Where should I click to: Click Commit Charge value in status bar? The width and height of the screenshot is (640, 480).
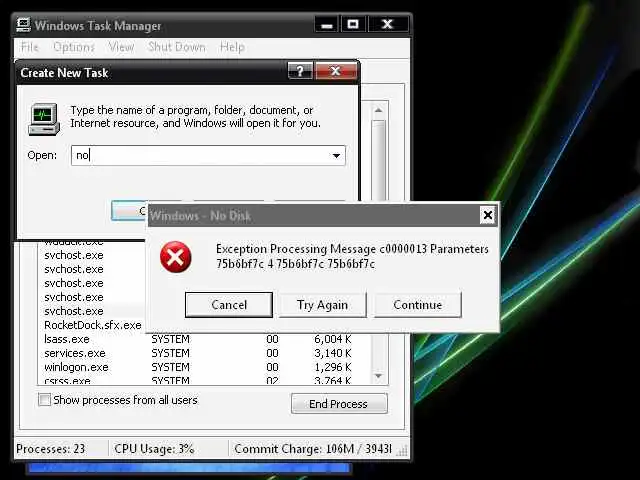312,449
